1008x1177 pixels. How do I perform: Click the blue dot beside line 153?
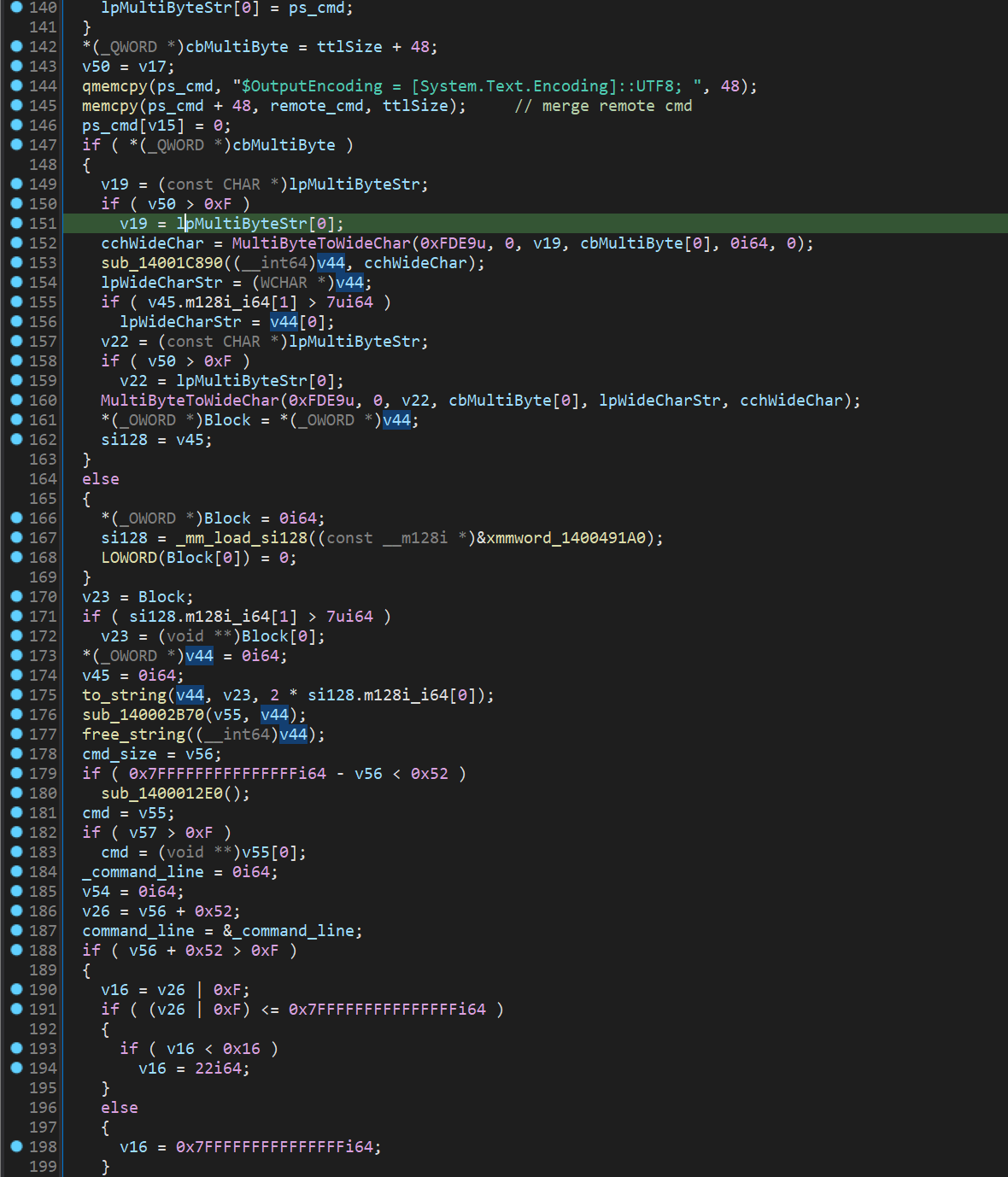point(16,262)
